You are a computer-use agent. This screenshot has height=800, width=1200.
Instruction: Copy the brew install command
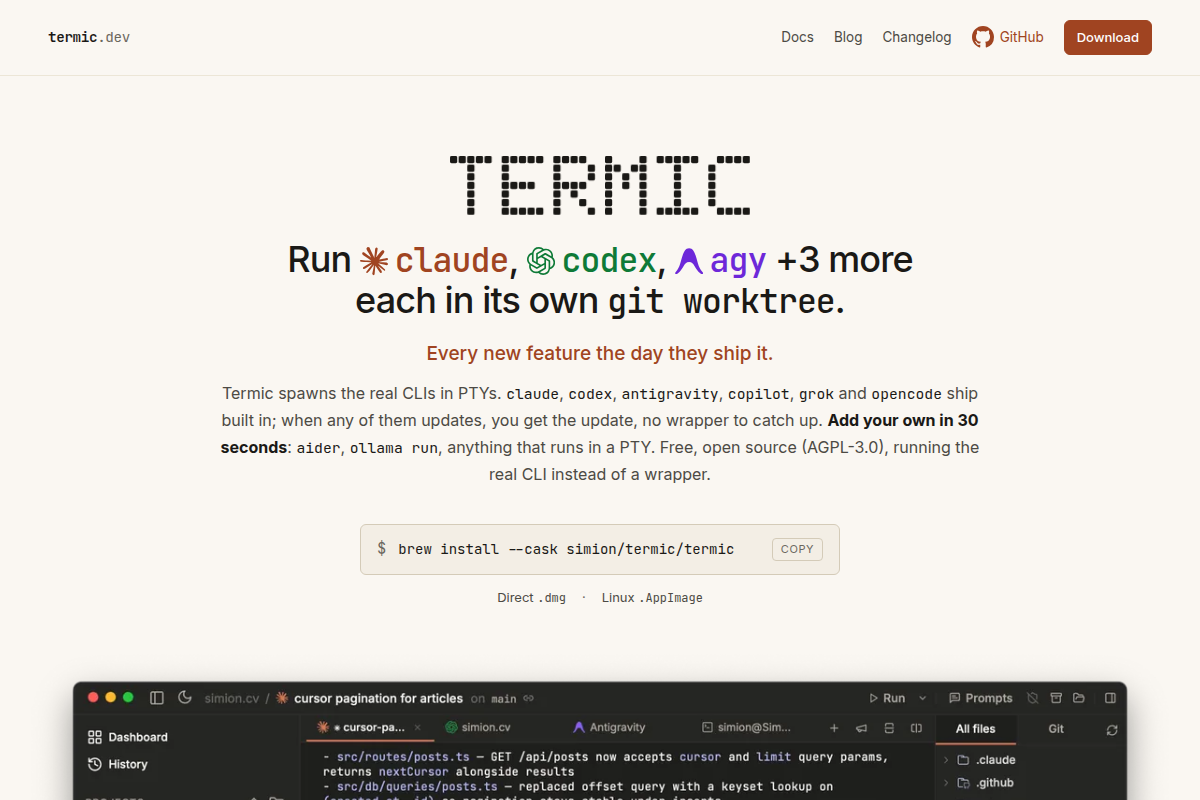(797, 549)
